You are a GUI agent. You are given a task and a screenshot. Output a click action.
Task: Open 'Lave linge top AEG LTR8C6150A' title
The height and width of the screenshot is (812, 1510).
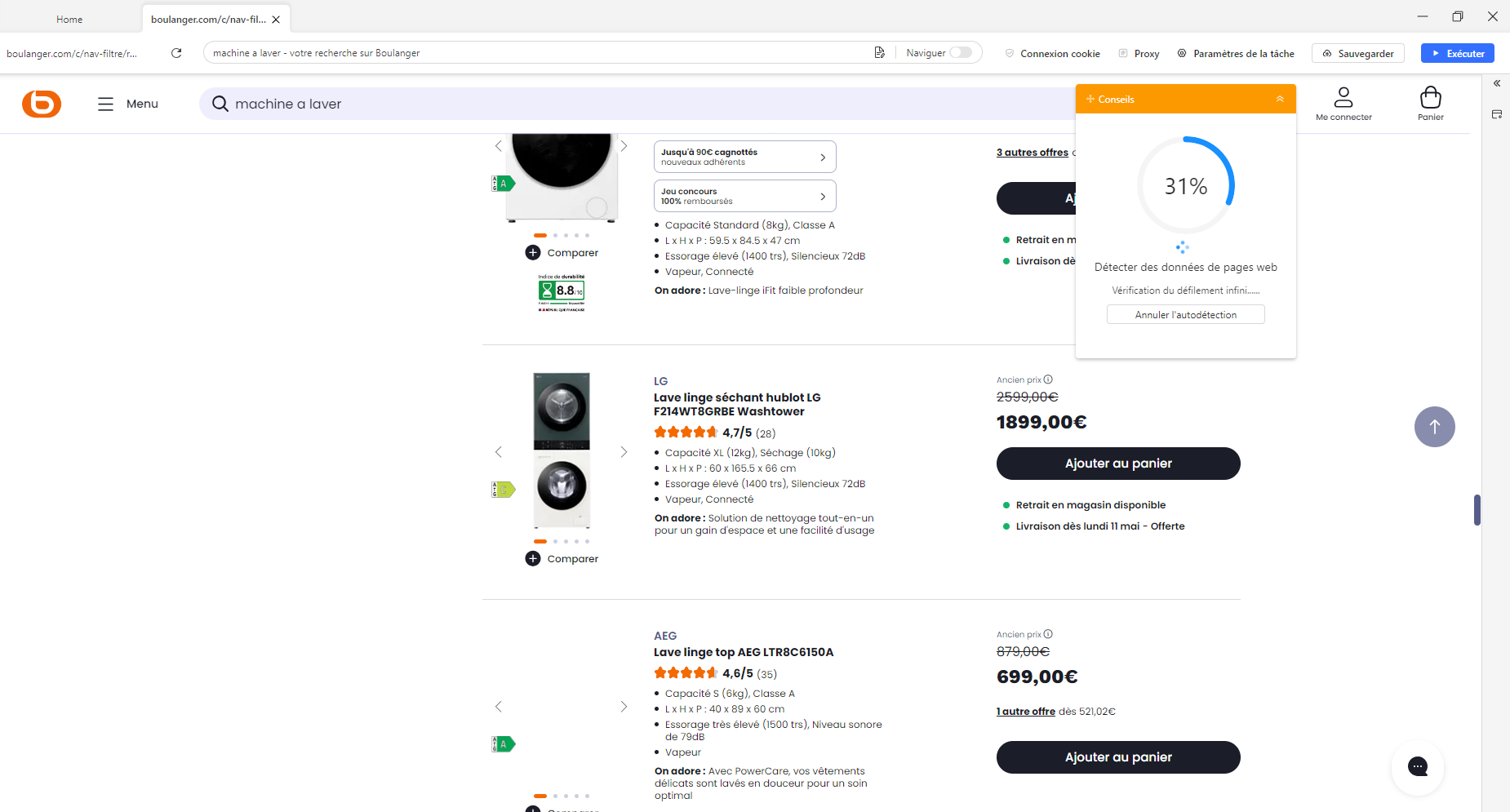pos(744,652)
